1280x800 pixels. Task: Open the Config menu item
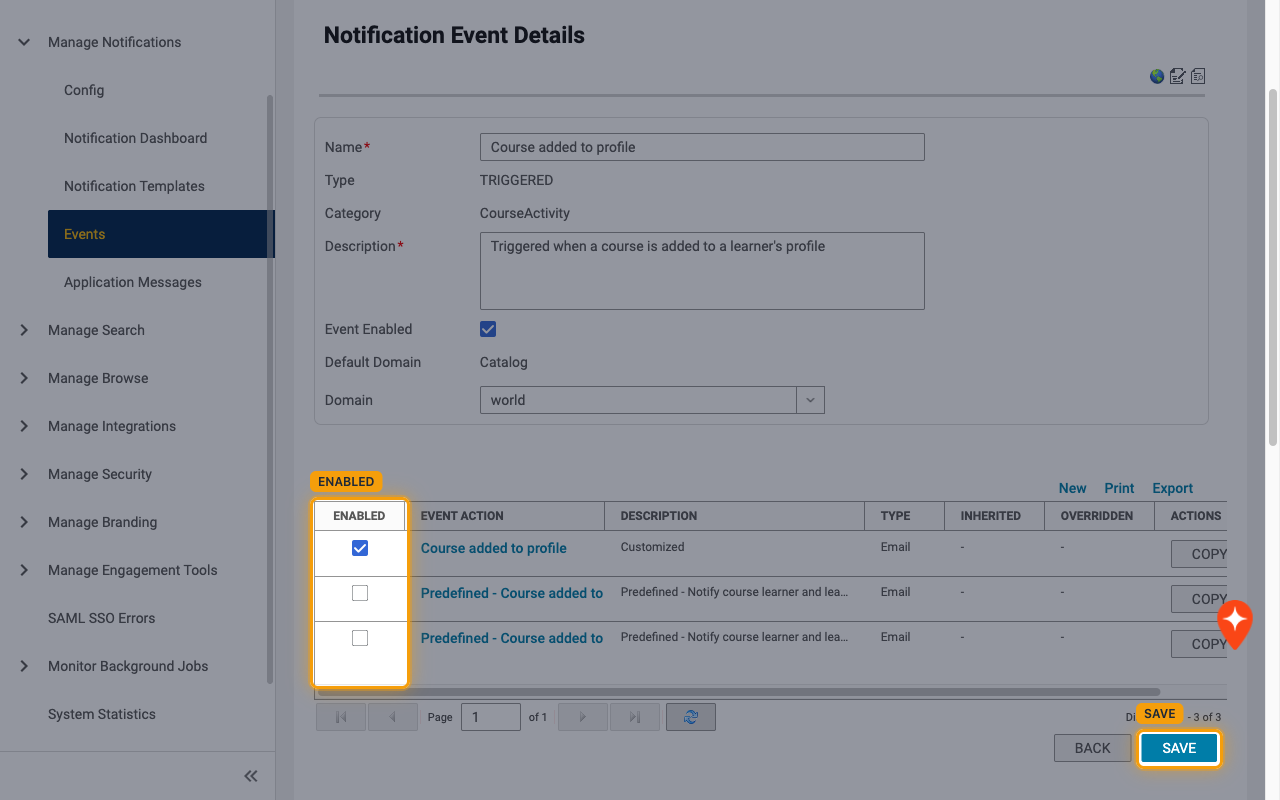(84, 90)
